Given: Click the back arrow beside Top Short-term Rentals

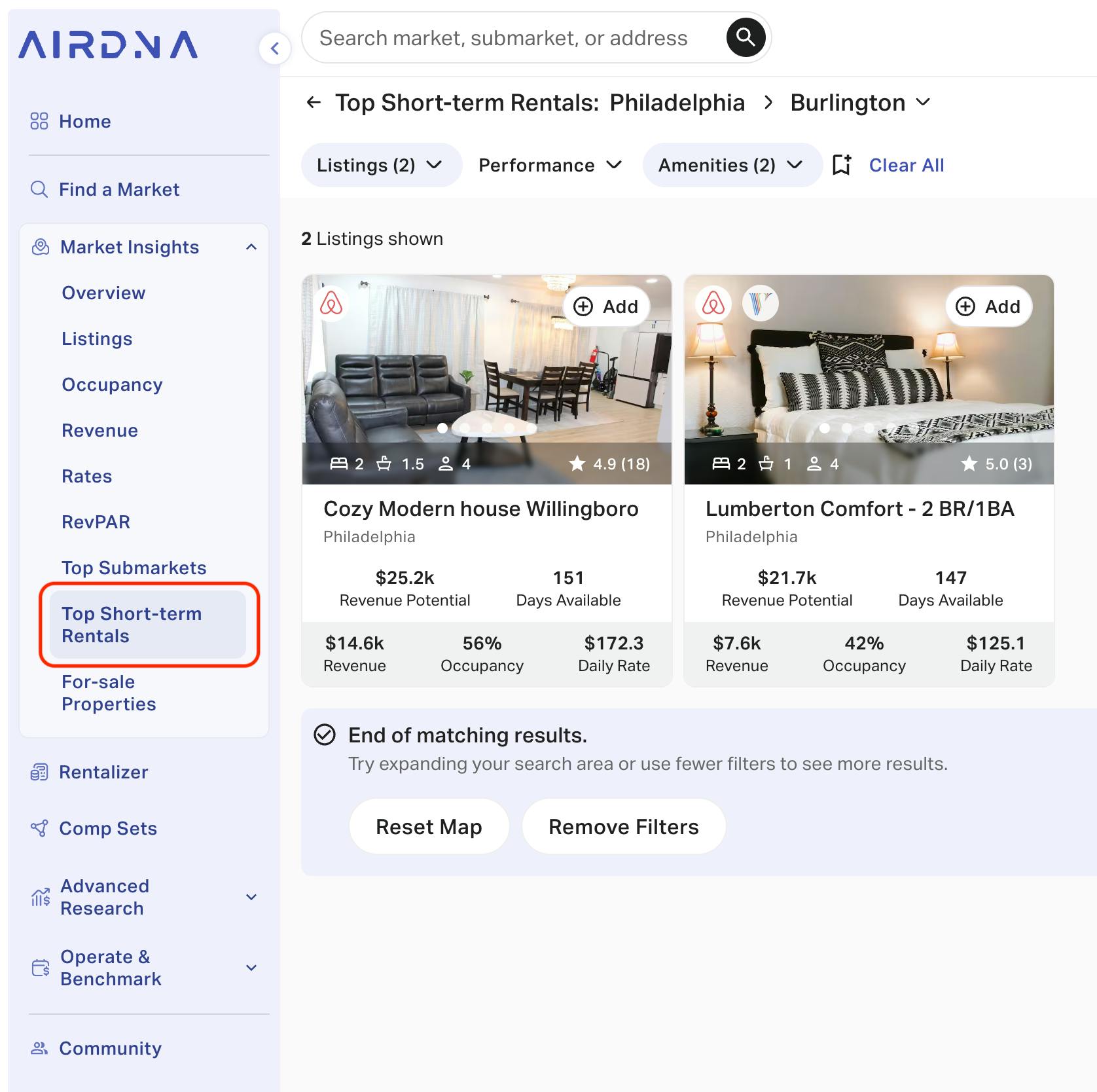Looking at the screenshot, I should [314, 102].
